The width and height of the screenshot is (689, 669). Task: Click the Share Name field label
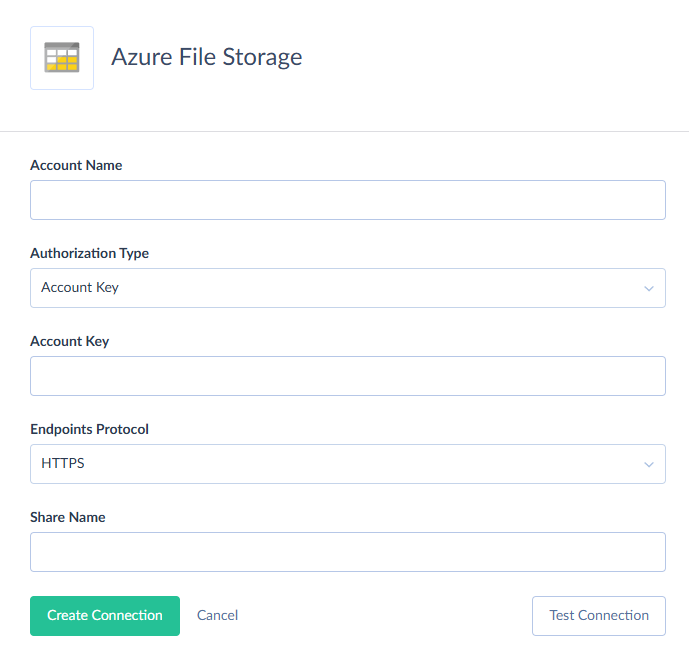pyautogui.click(x=68, y=517)
